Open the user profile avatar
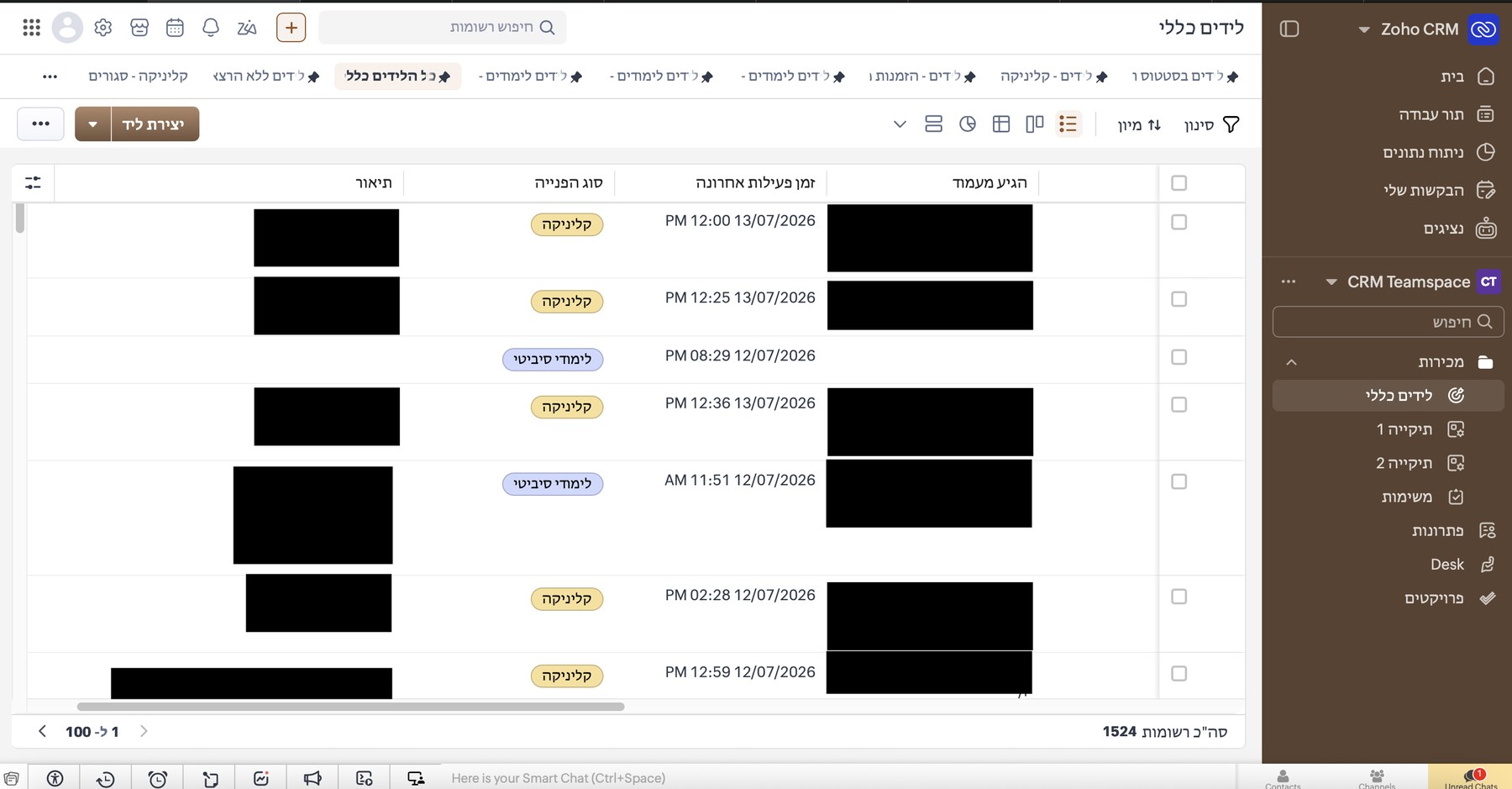This screenshot has width=1512, height=789. coord(67,28)
